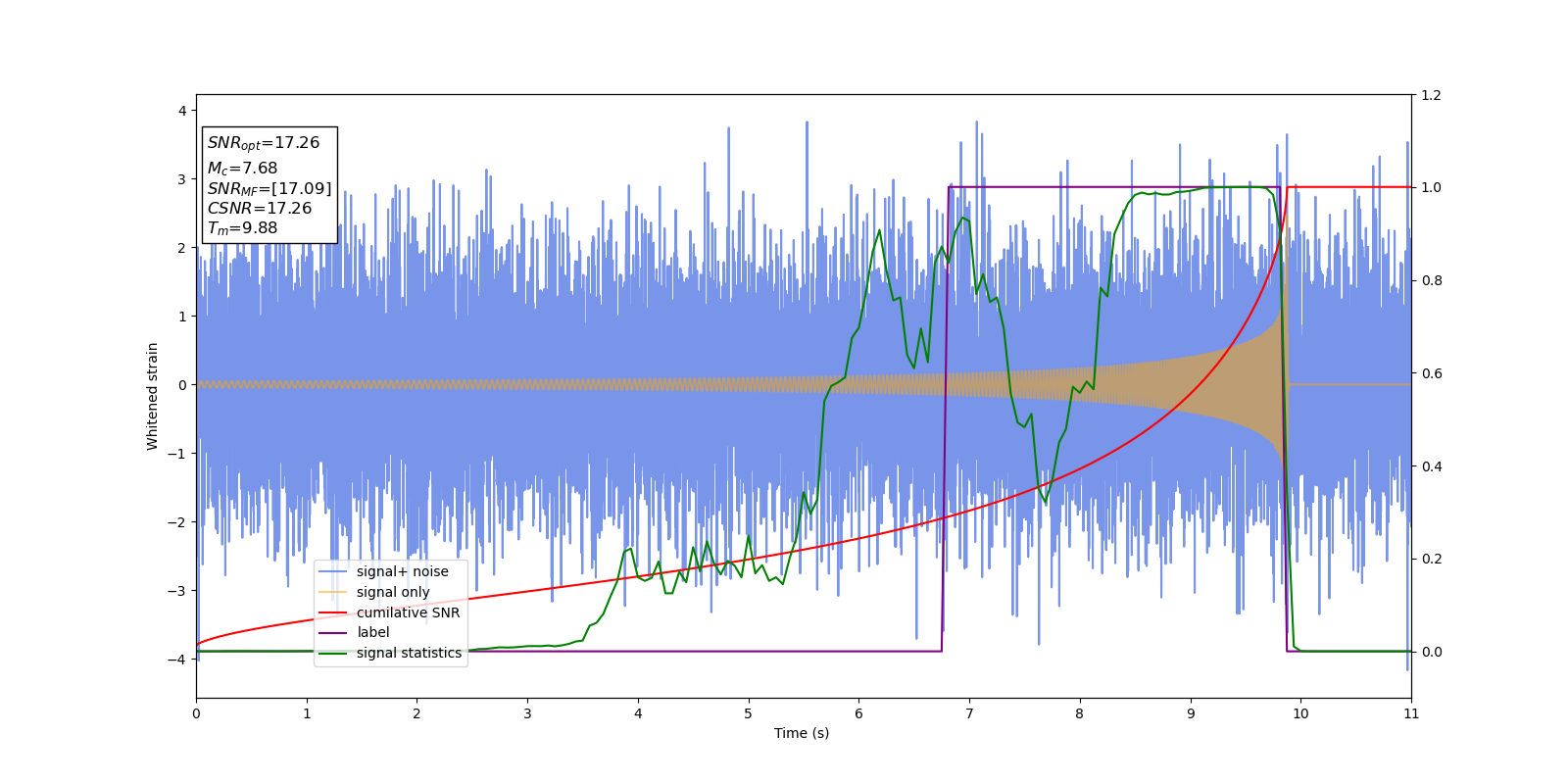The height and width of the screenshot is (784, 1568).
Task: Click the right-axis tick label 0.0
Action: tap(1431, 652)
